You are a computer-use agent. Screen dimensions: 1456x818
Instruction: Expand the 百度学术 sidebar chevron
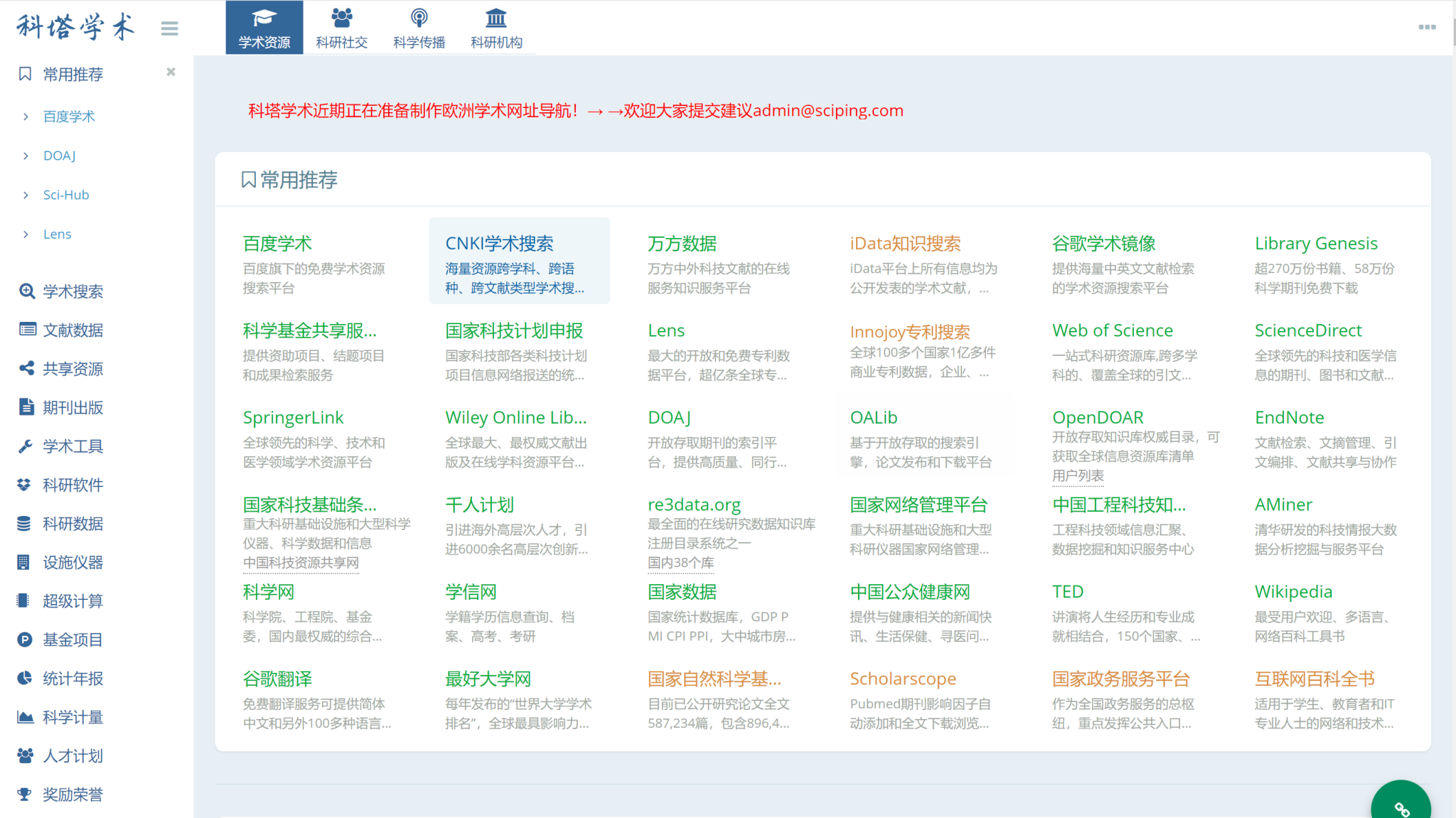tap(26, 117)
